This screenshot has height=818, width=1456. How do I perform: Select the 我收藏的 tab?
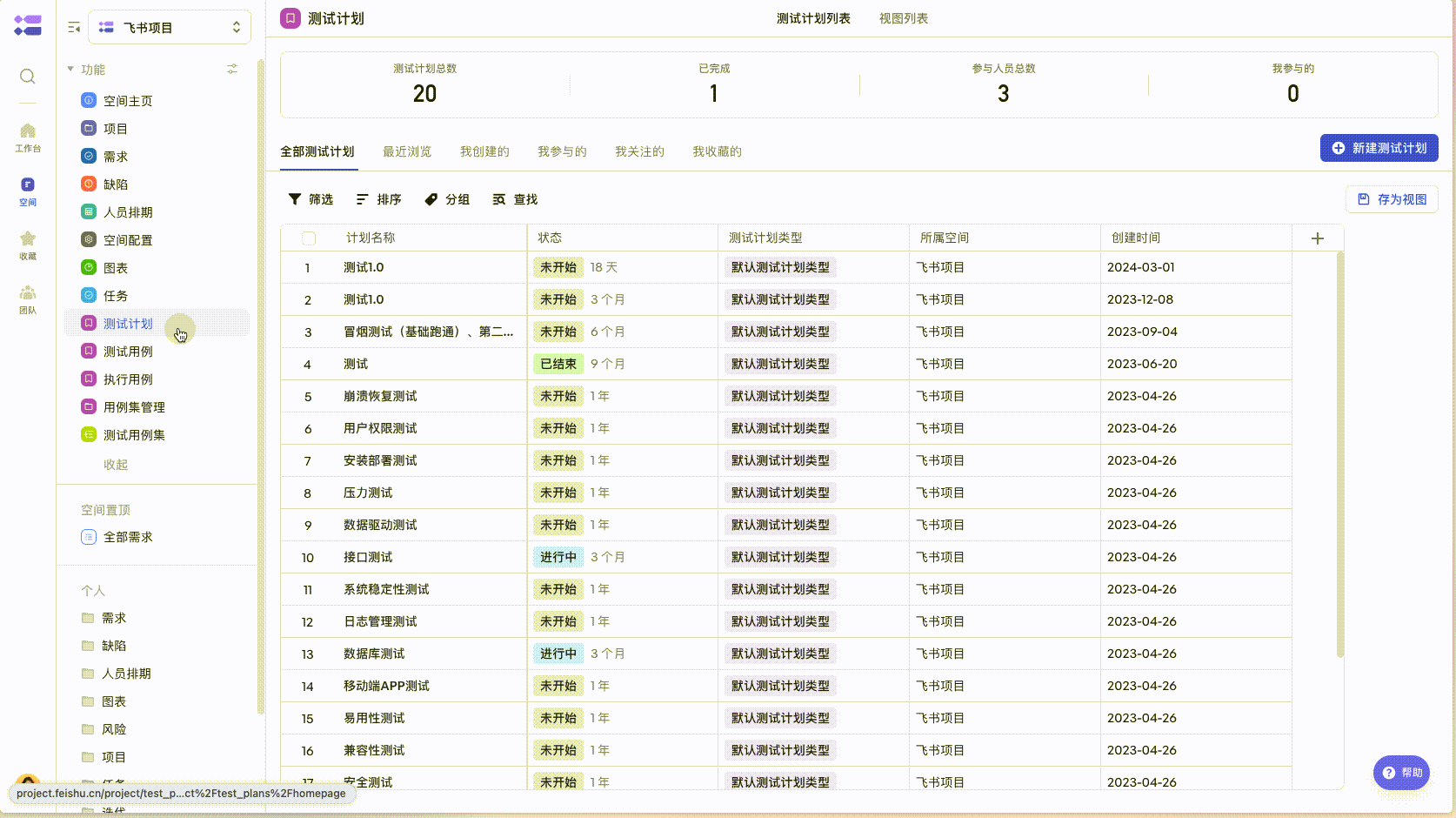click(717, 151)
